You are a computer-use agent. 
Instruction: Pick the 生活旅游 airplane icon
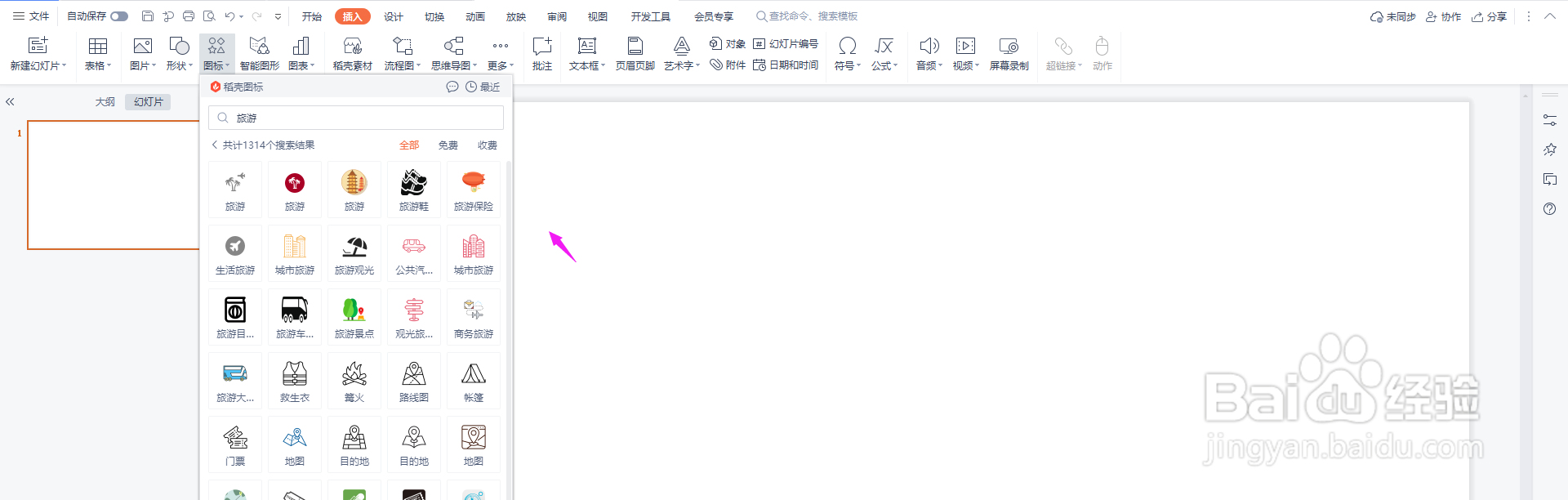tap(235, 252)
